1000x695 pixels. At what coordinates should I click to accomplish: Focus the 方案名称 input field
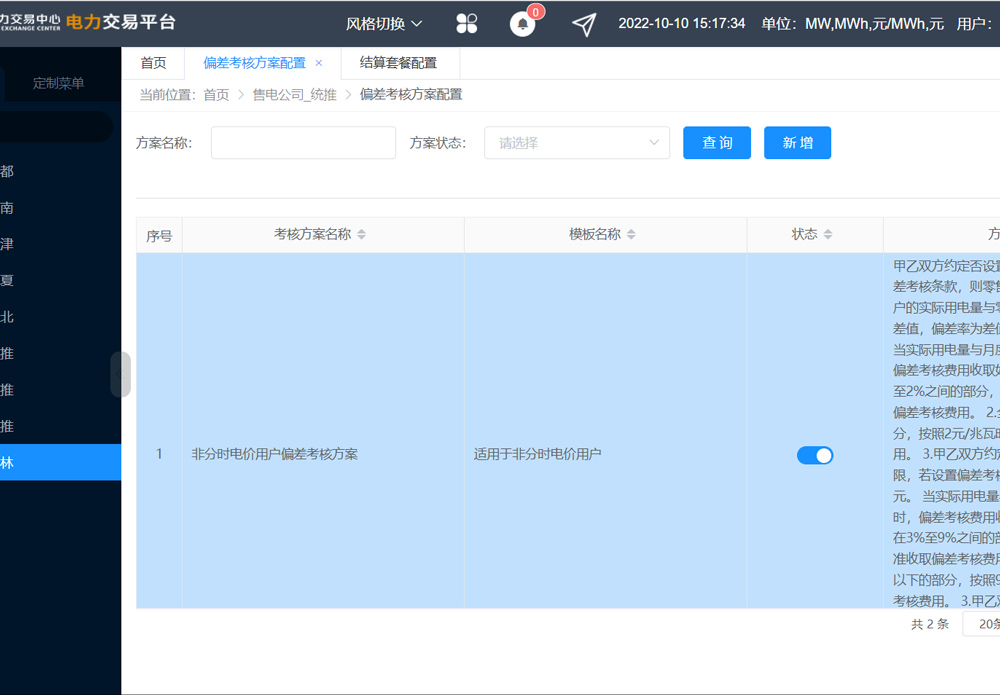[x=304, y=143]
